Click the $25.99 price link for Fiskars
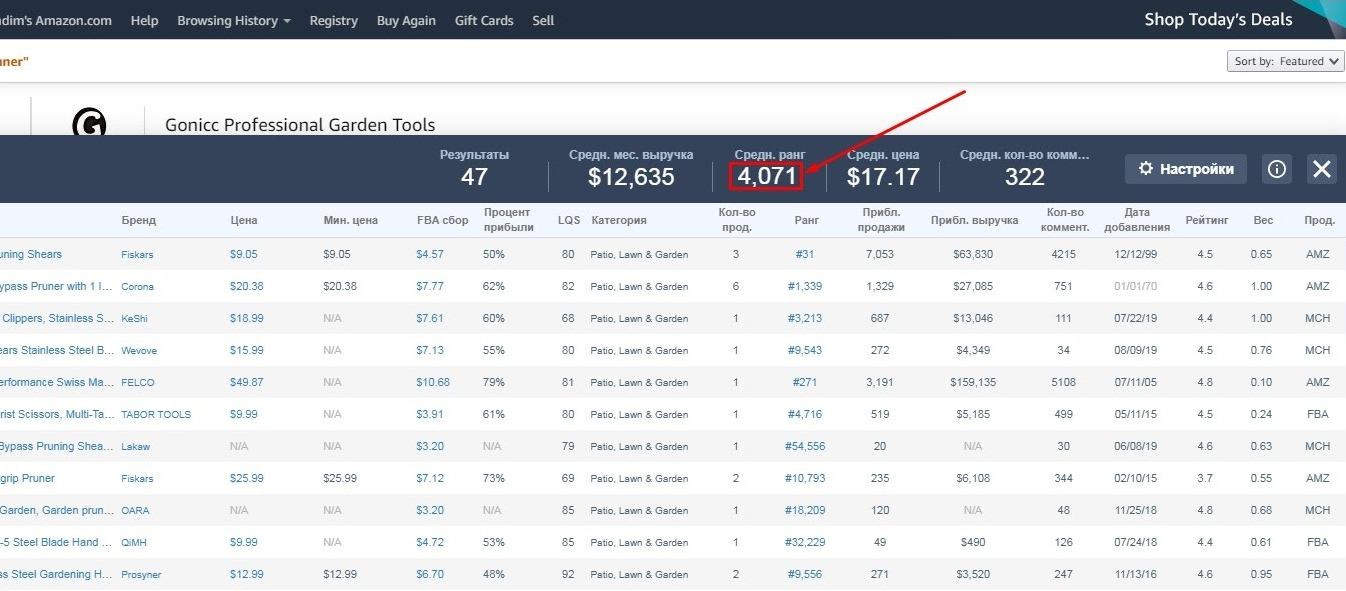This screenshot has width=1346, height=591. coord(246,479)
